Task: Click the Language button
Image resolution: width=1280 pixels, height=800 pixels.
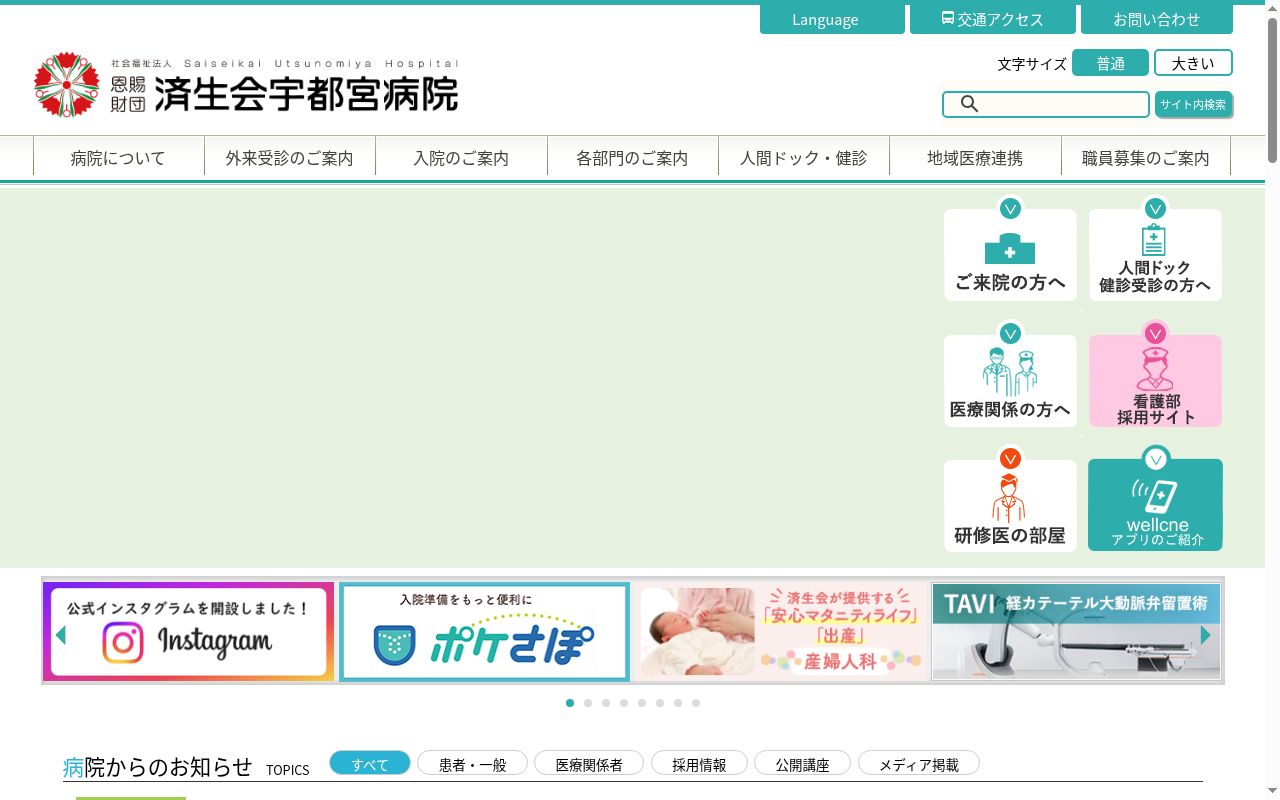Action: click(832, 19)
